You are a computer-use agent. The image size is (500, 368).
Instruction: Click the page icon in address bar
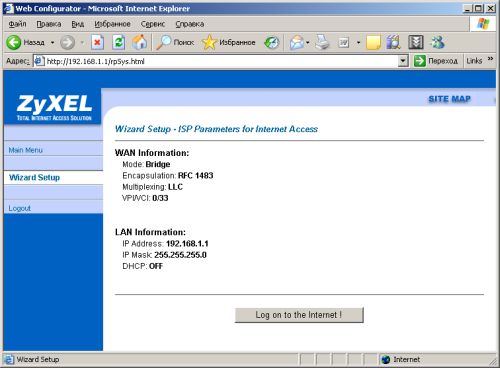pos(39,61)
